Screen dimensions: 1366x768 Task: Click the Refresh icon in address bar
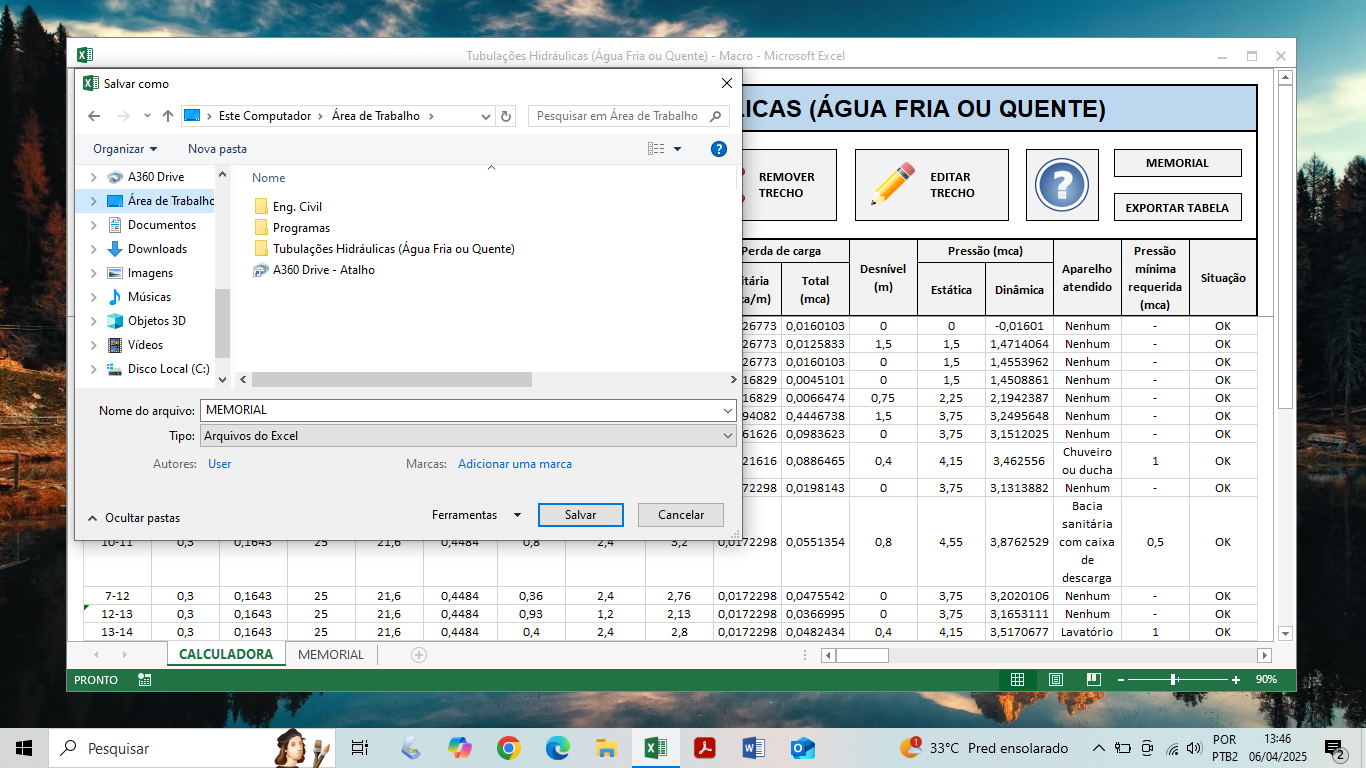click(x=506, y=116)
